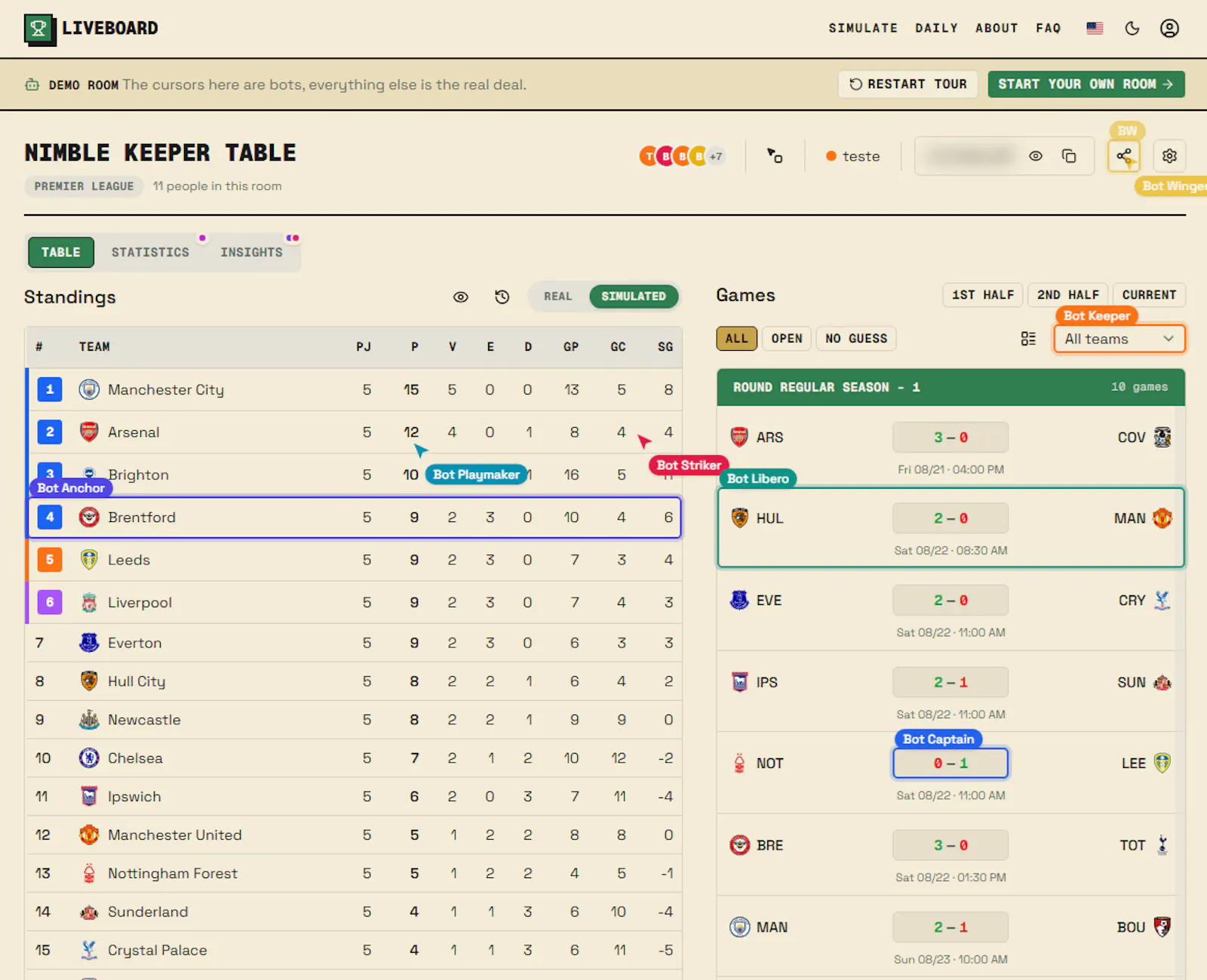This screenshot has height=980, width=1207.
Task: Click the Liveboard trophy logo
Action: [39, 29]
